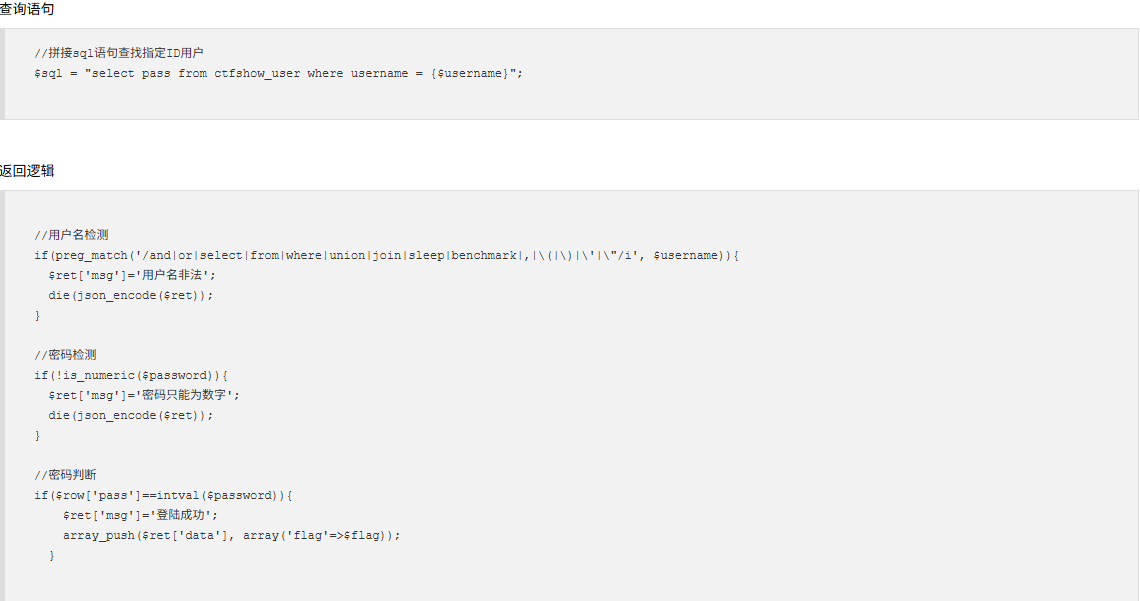The image size is (1140, 601).
Task: Click the 密码只能为数字 message line
Action: 144,396
